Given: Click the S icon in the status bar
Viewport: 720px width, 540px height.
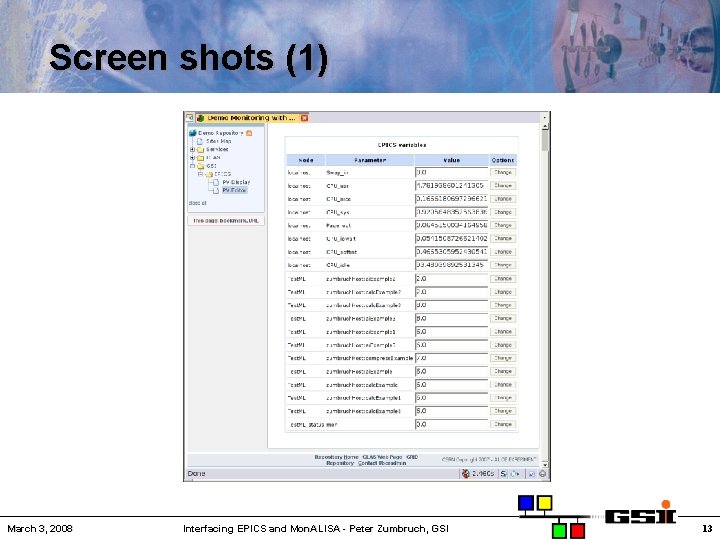Looking at the screenshot, I should coord(503,474).
